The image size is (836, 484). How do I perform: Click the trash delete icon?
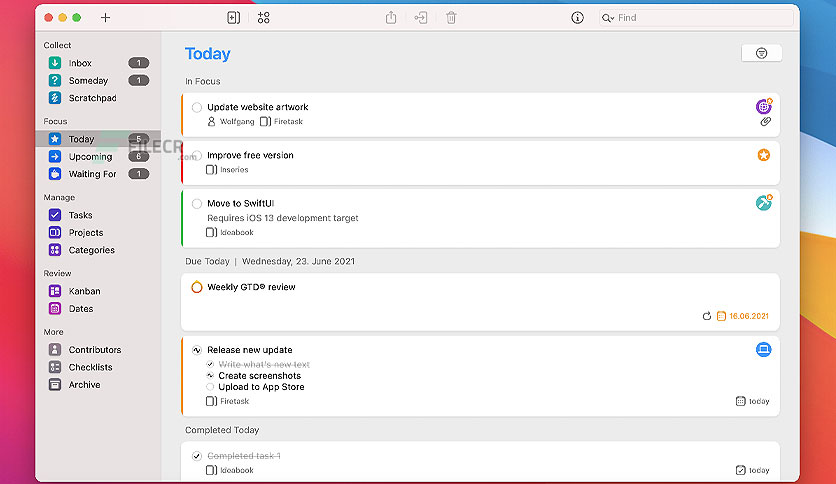451,18
